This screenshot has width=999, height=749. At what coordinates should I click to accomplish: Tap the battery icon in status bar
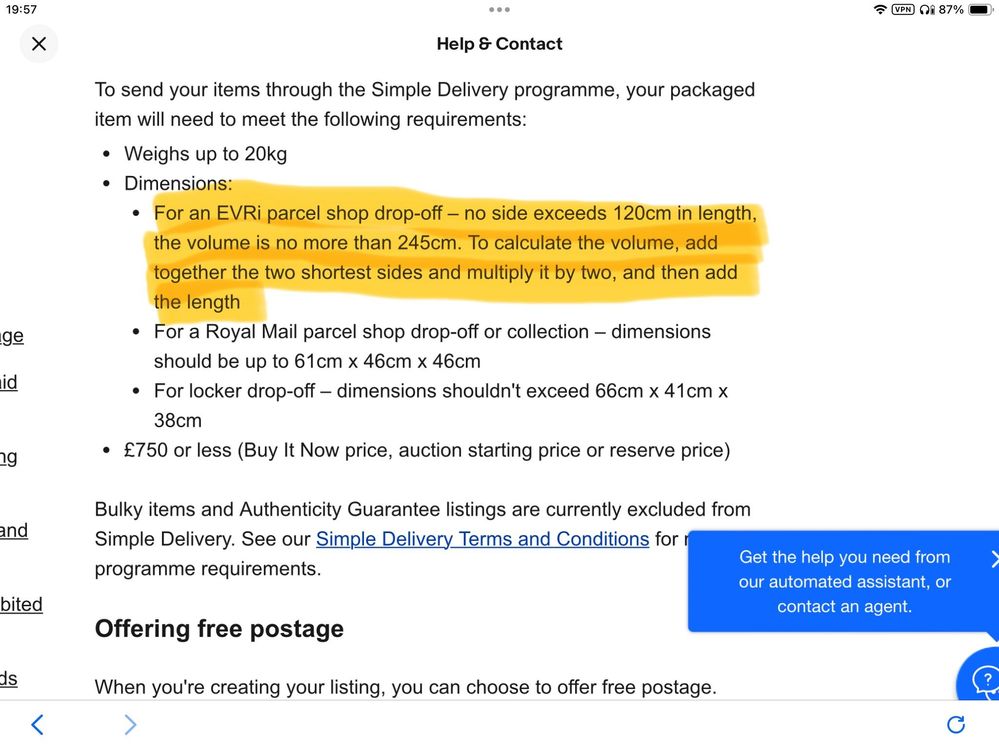pyautogui.click(x=981, y=10)
